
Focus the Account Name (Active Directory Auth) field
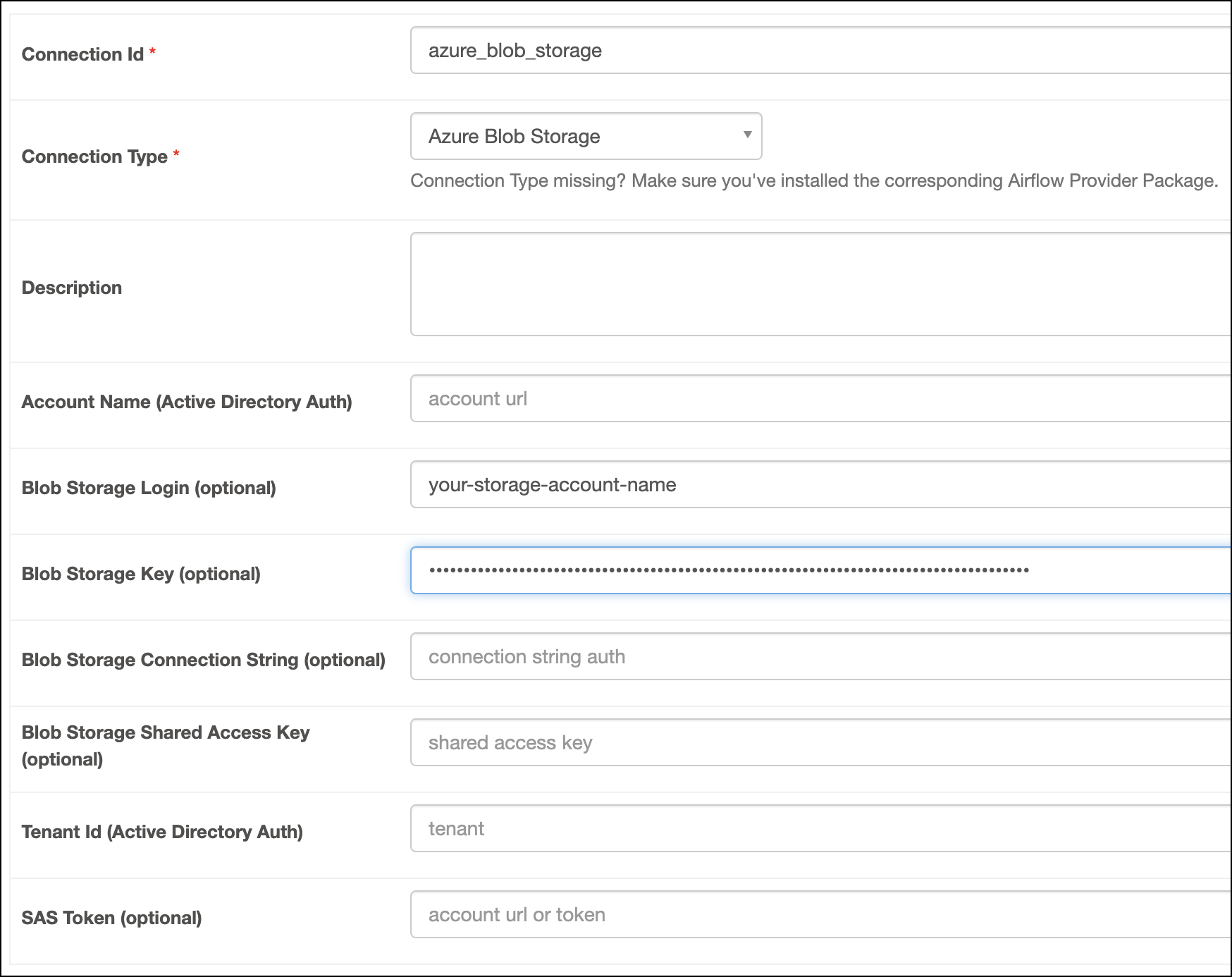[x=705, y=398]
